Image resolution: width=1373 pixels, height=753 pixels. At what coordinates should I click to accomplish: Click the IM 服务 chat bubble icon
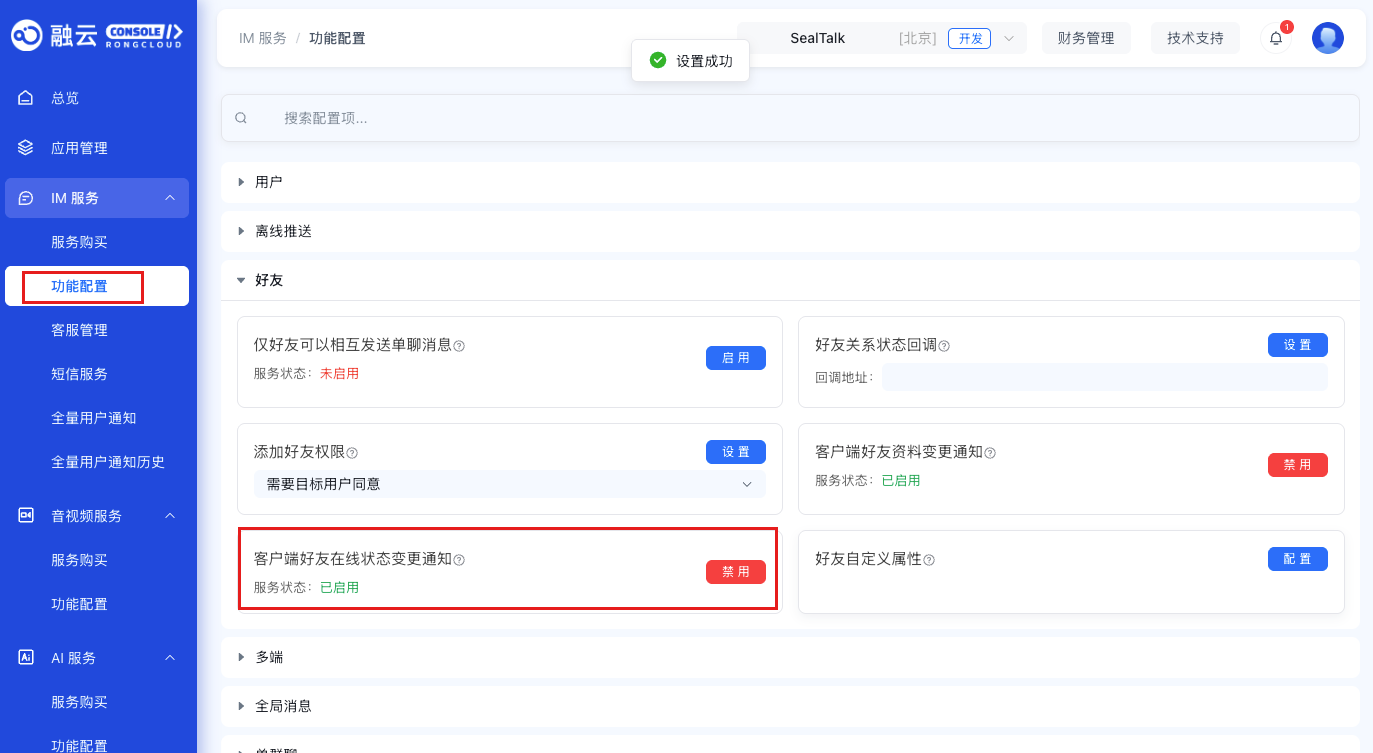click(x=25, y=197)
